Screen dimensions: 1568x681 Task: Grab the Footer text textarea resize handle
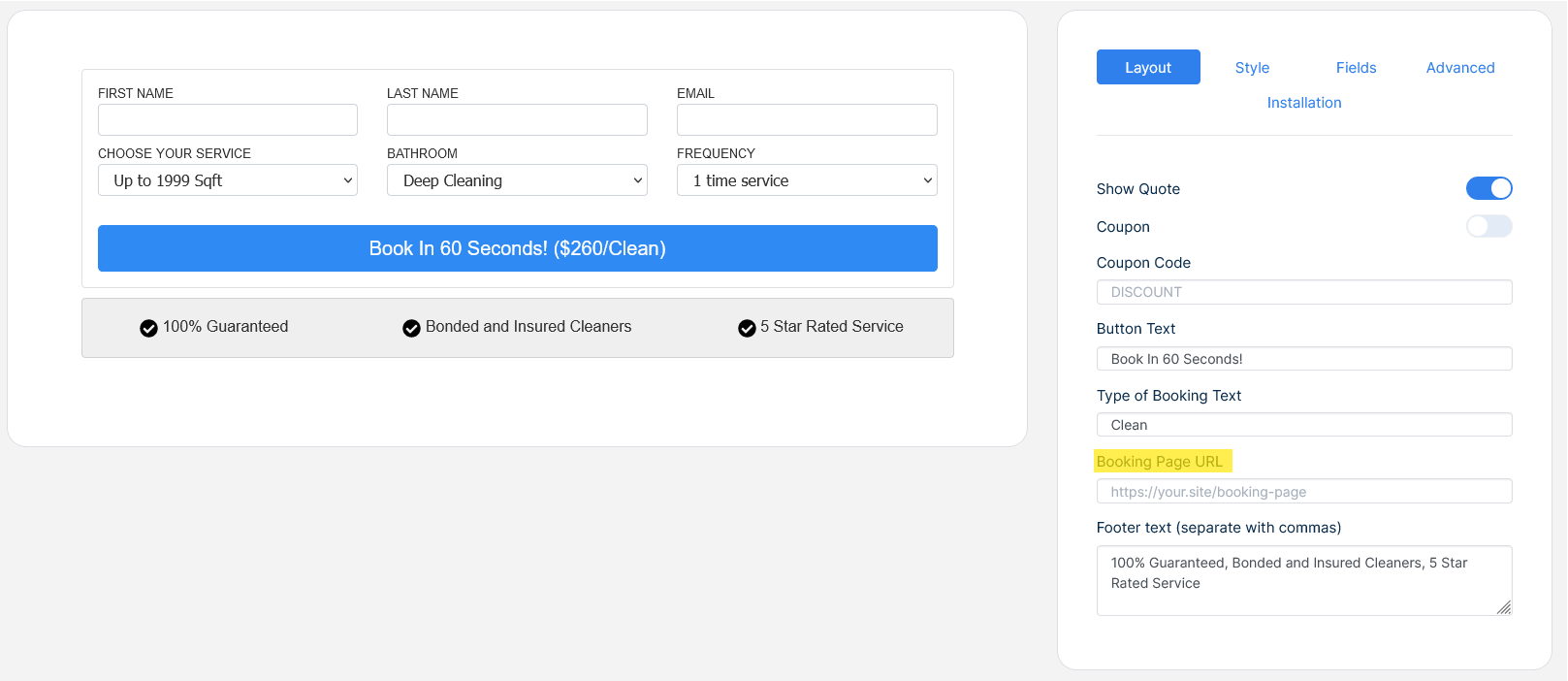point(1504,608)
